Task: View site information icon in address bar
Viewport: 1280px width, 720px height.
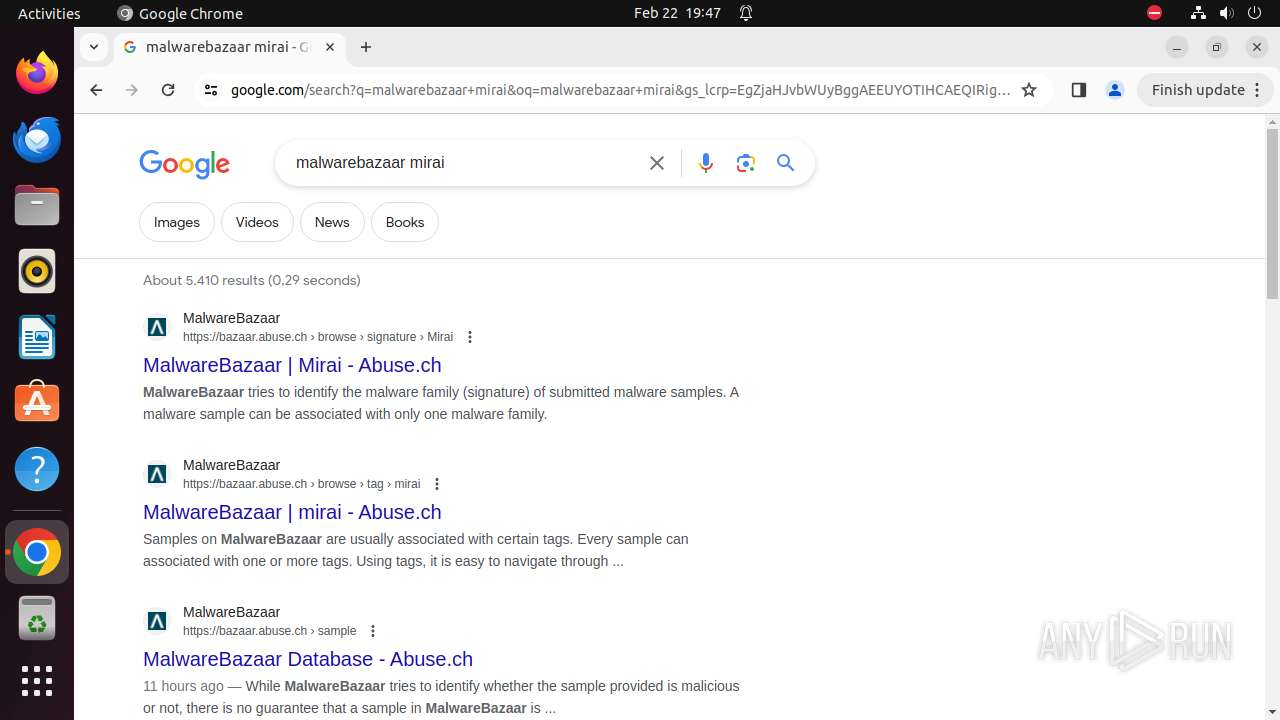Action: pos(210,90)
